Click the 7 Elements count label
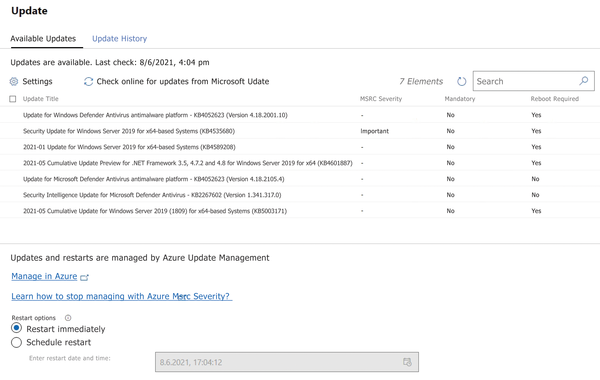Screen dimensions: 600x380 pyautogui.click(x=421, y=82)
